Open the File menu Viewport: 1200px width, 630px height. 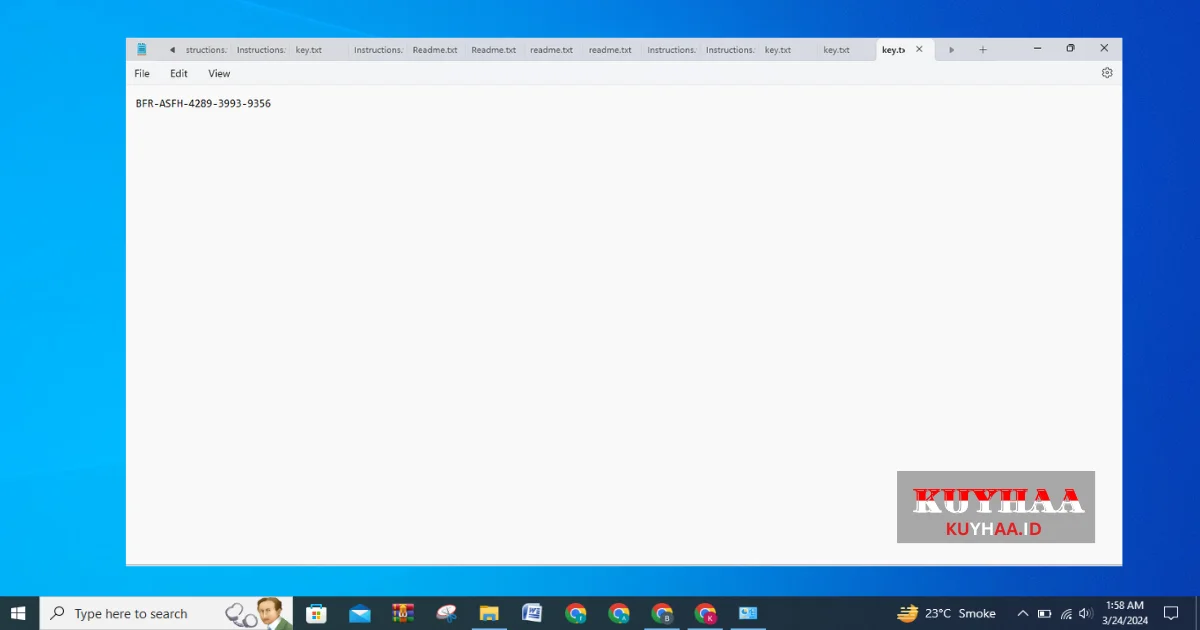pos(142,73)
